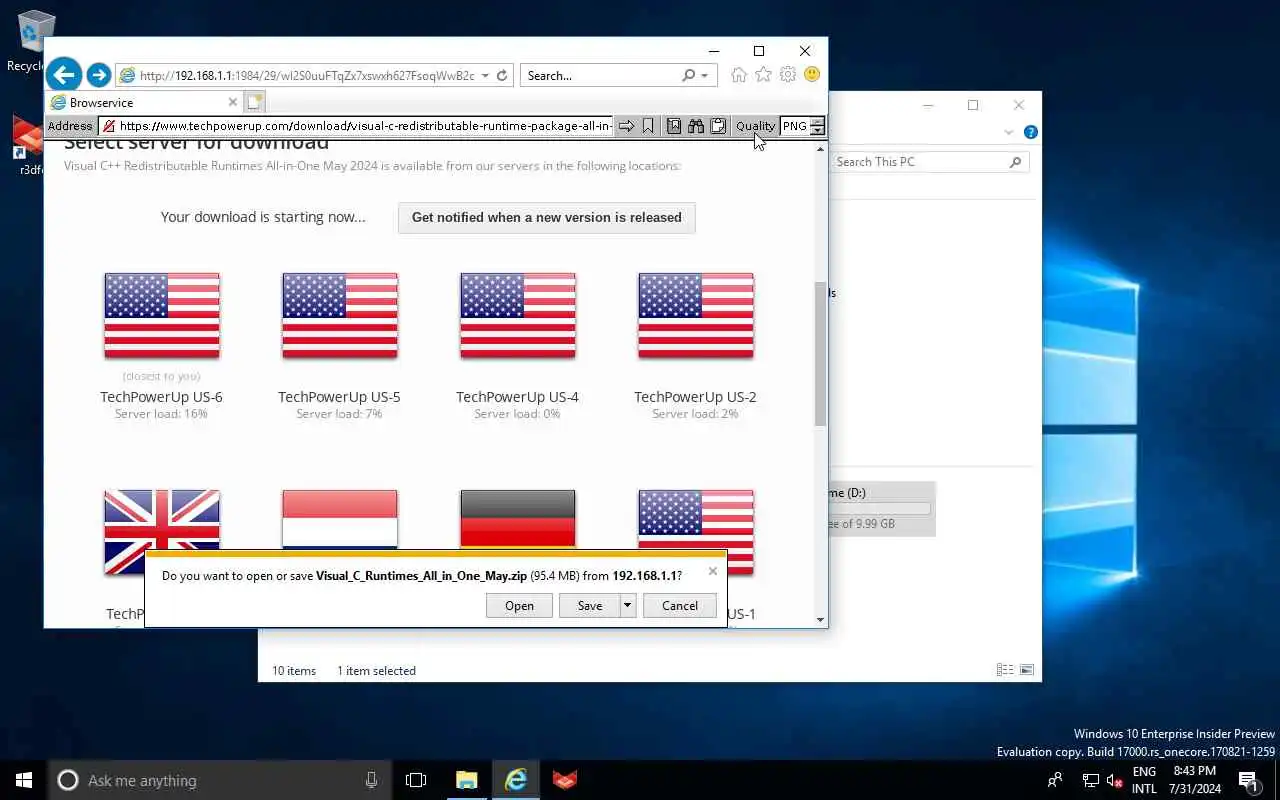This screenshot has width=1280, height=800.
Task: Click the Go arrow in Browservice bar
Action: coord(626,126)
